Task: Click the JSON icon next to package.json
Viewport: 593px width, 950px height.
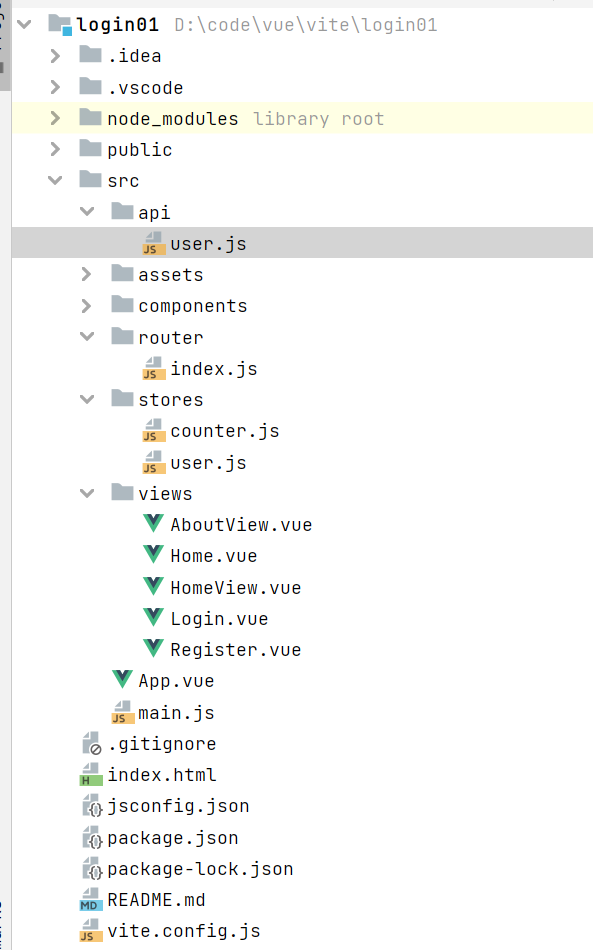Action: (92, 837)
